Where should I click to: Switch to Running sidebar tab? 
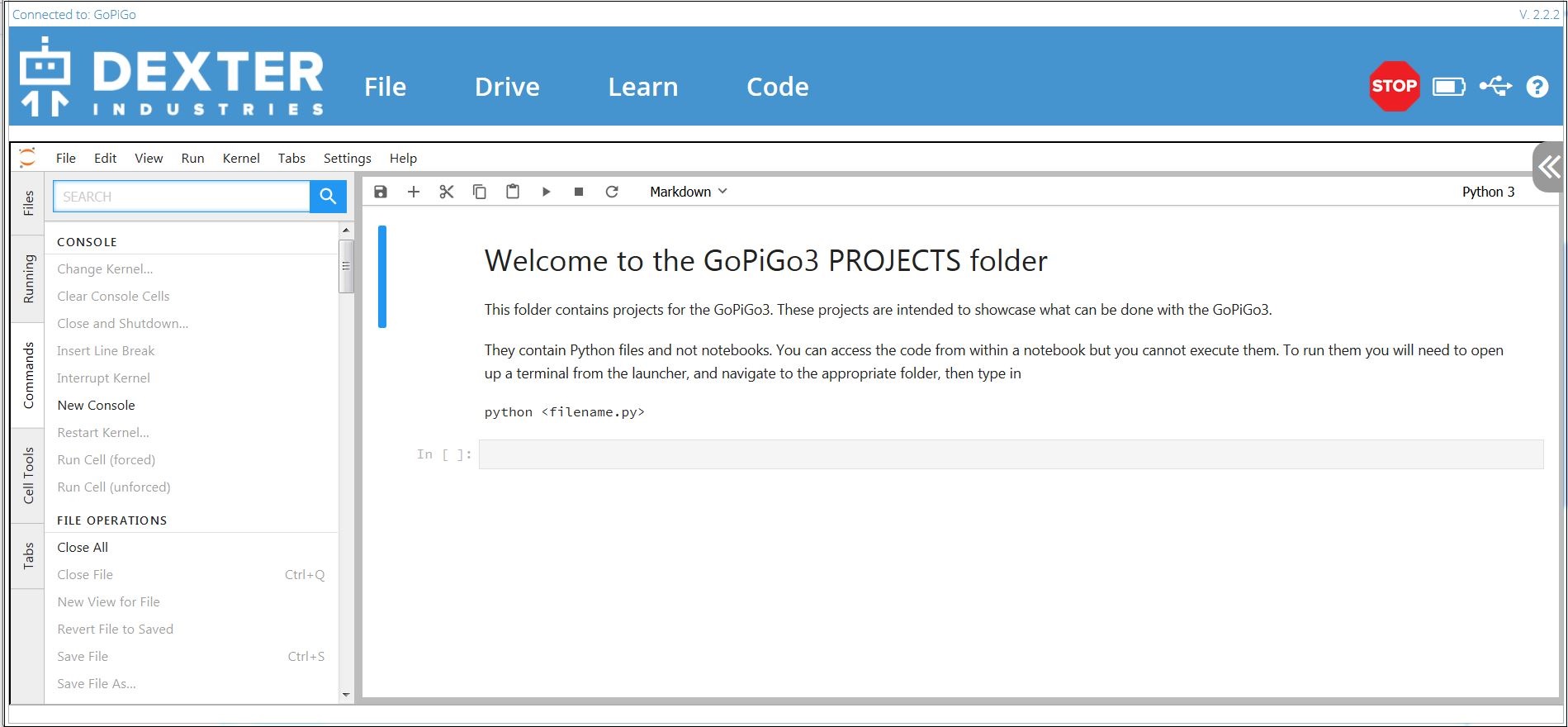point(28,278)
